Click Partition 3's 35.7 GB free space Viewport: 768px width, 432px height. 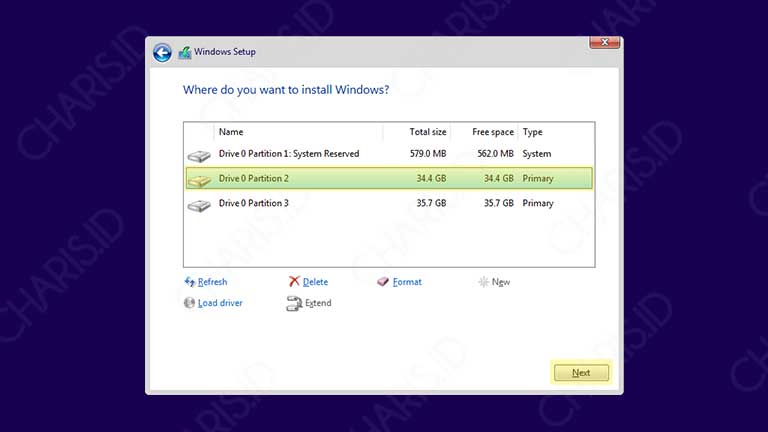(499, 203)
